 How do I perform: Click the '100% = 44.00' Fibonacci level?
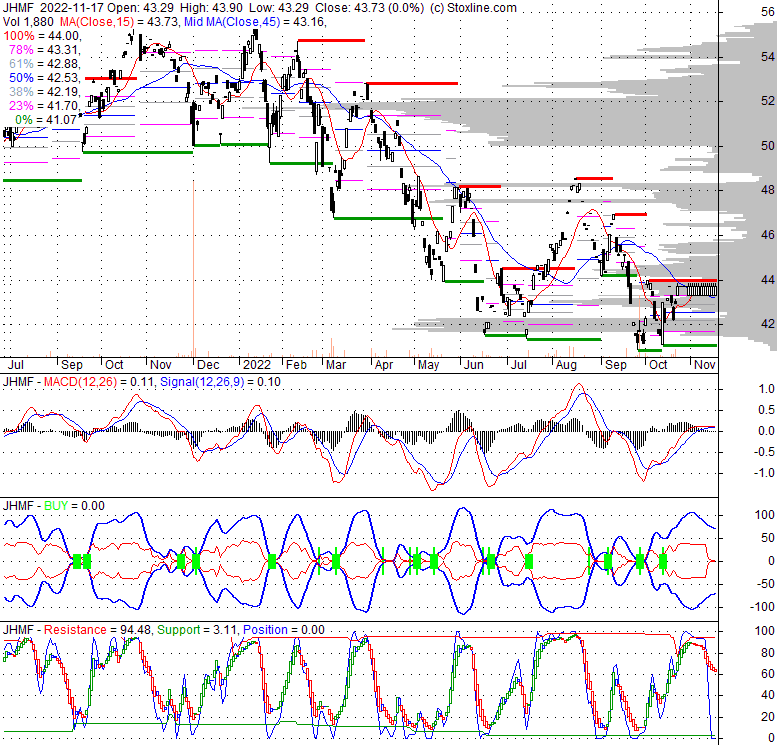click(x=42, y=36)
